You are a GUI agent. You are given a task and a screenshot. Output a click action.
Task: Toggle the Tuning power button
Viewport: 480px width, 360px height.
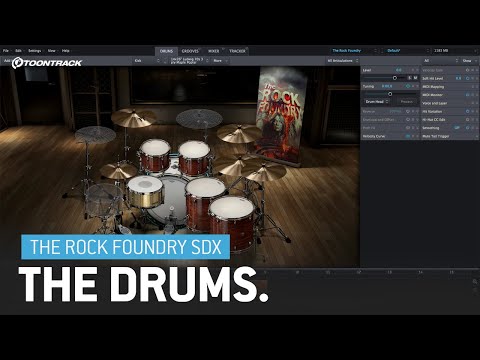point(408,86)
